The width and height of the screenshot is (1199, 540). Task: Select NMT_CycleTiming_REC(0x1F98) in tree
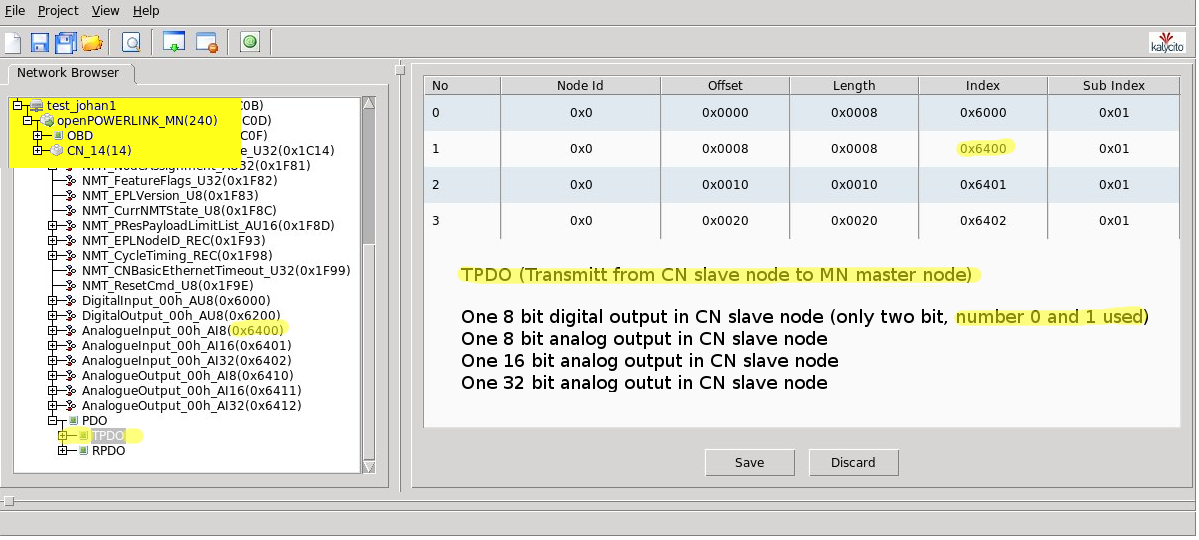point(177,256)
